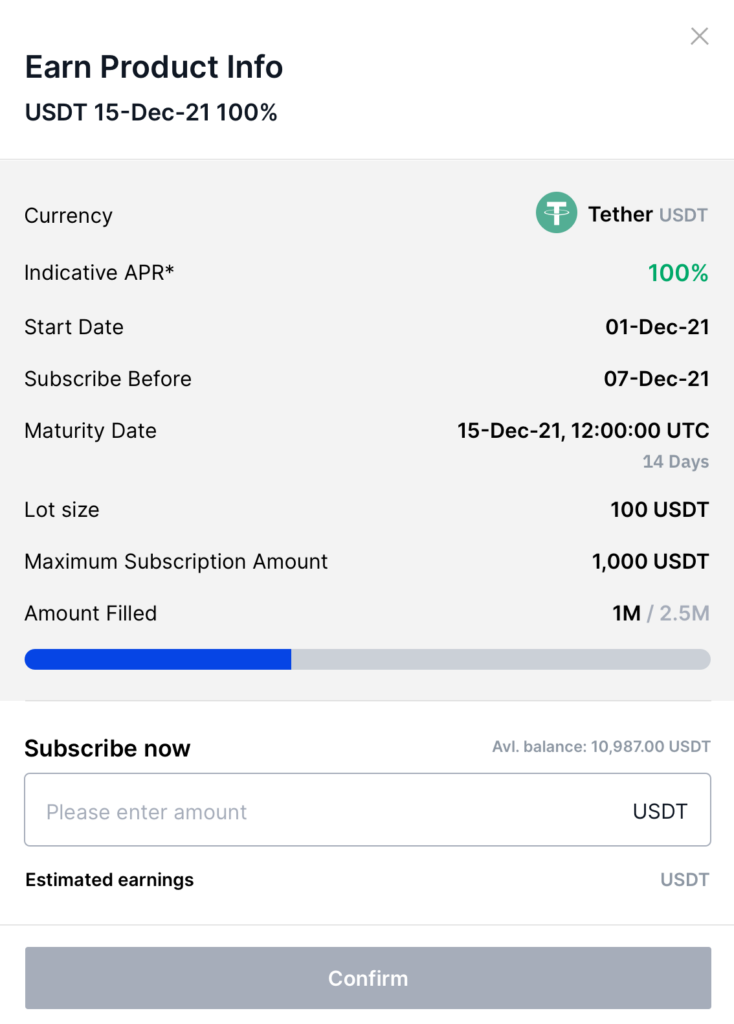734x1024 pixels.
Task: Click the 100 USDT lot size value
Action: tap(660, 509)
